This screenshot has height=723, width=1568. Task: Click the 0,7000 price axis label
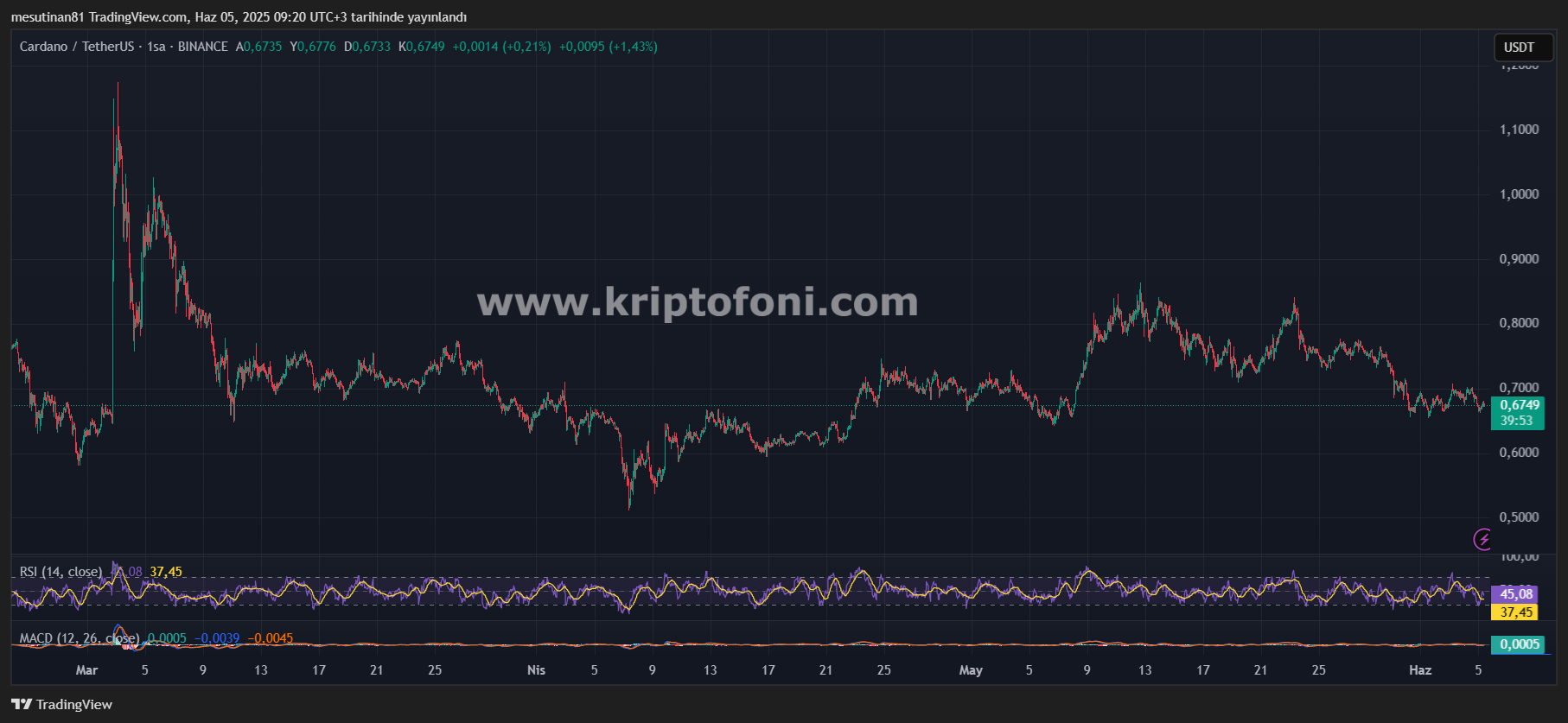point(1519,388)
